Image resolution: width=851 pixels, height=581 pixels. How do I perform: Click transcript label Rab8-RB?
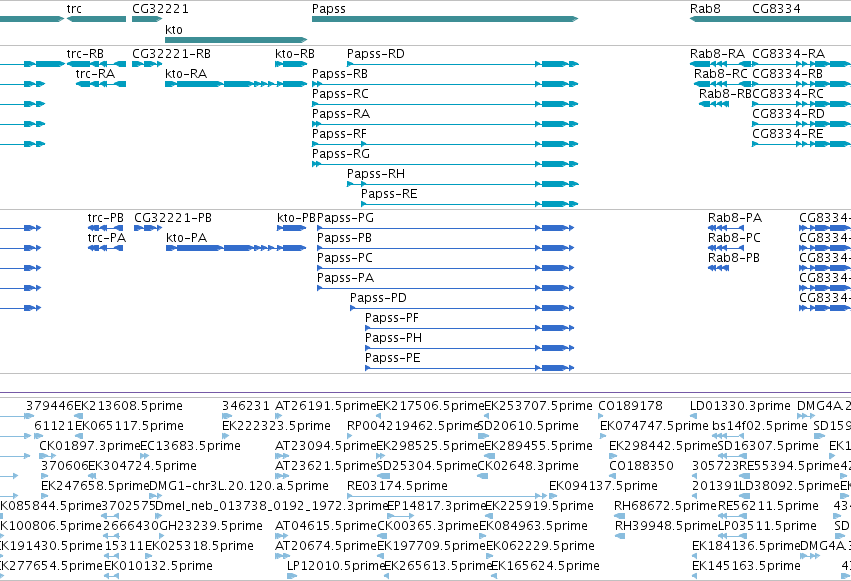[725, 94]
